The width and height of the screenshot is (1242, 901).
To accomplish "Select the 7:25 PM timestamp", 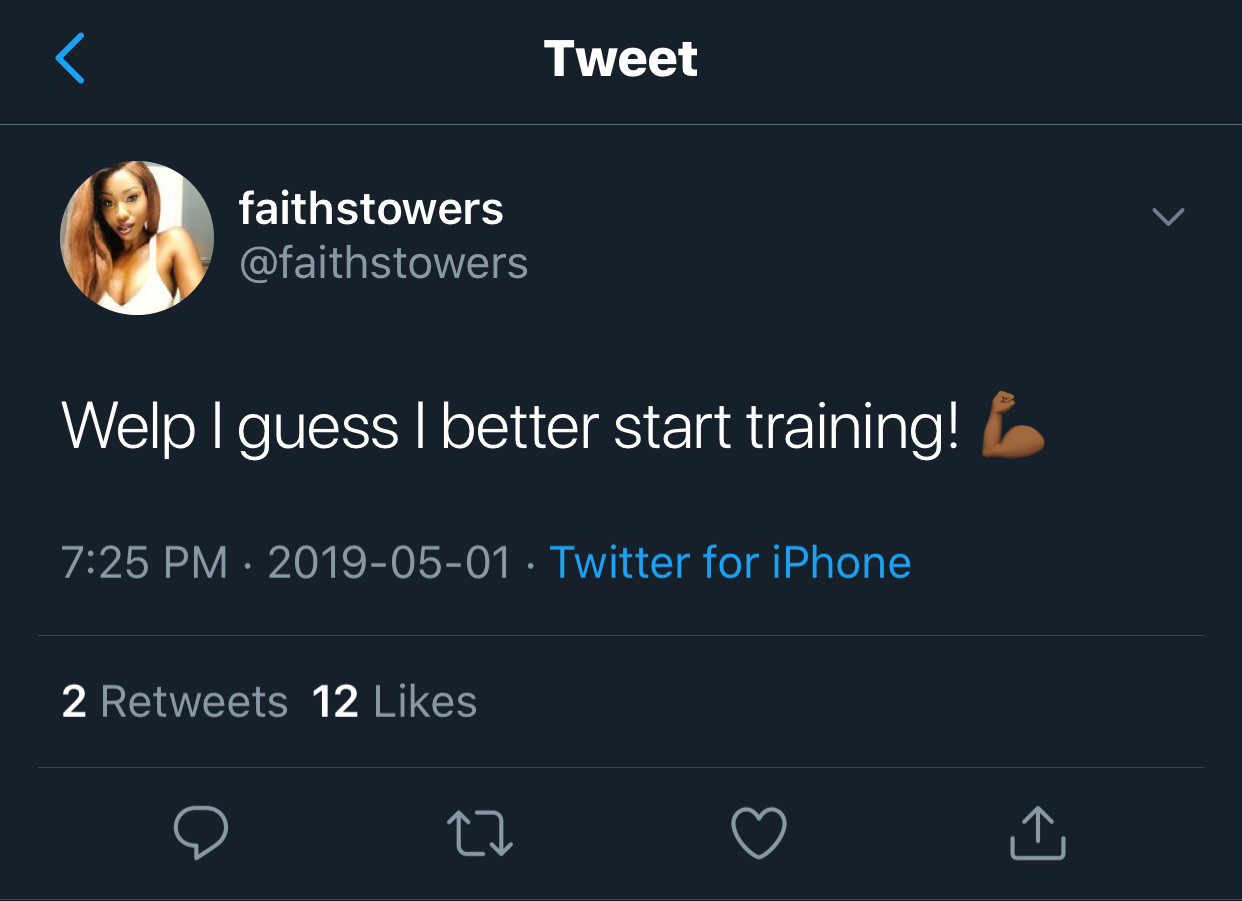I will pos(145,563).
